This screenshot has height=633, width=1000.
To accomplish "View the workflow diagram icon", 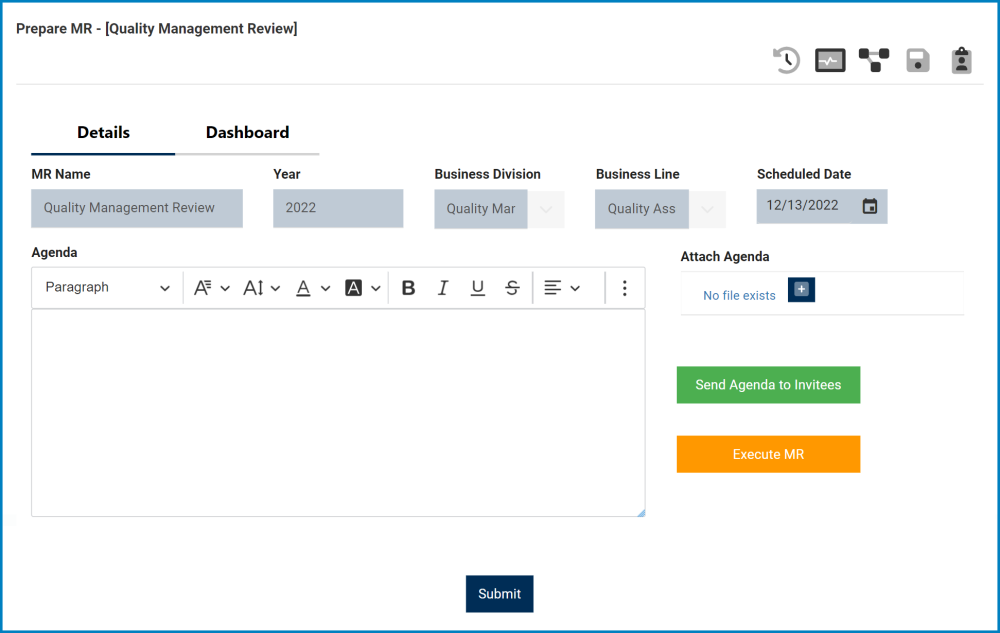I will point(873,60).
